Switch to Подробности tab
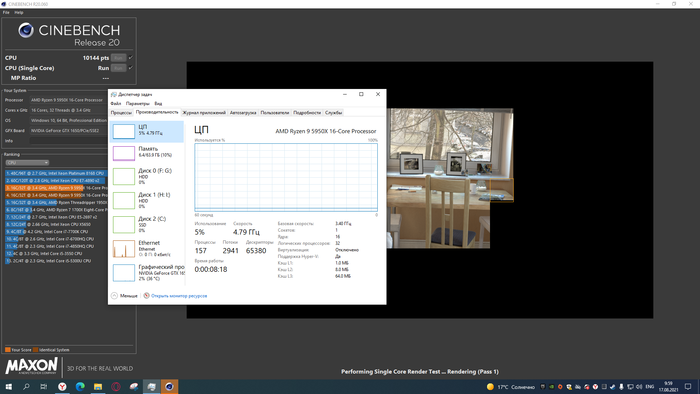The height and width of the screenshot is (394, 700). [307, 113]
